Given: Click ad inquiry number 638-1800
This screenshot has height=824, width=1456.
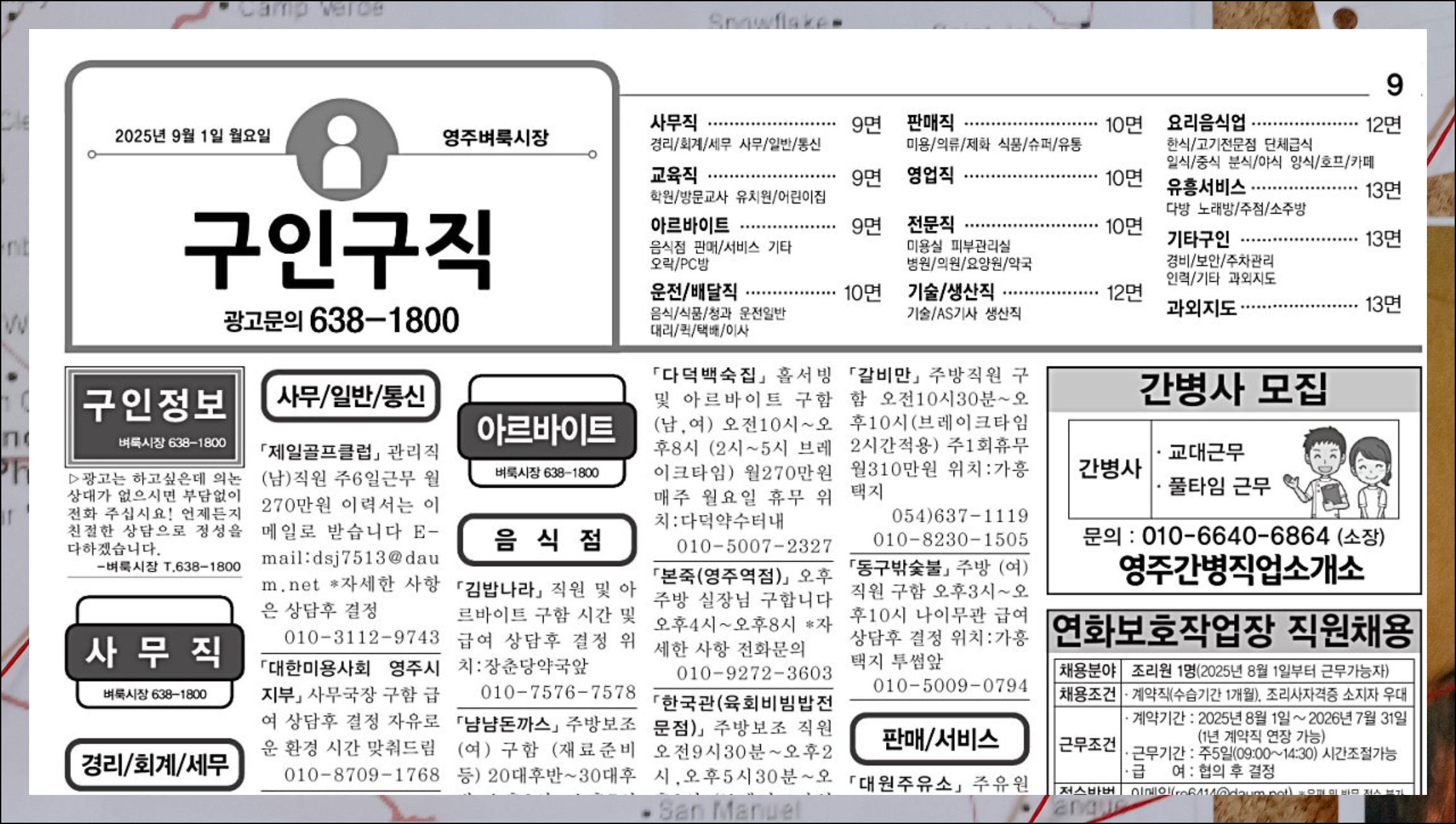Looking at the screenshot, I should (x=384, y=320).
